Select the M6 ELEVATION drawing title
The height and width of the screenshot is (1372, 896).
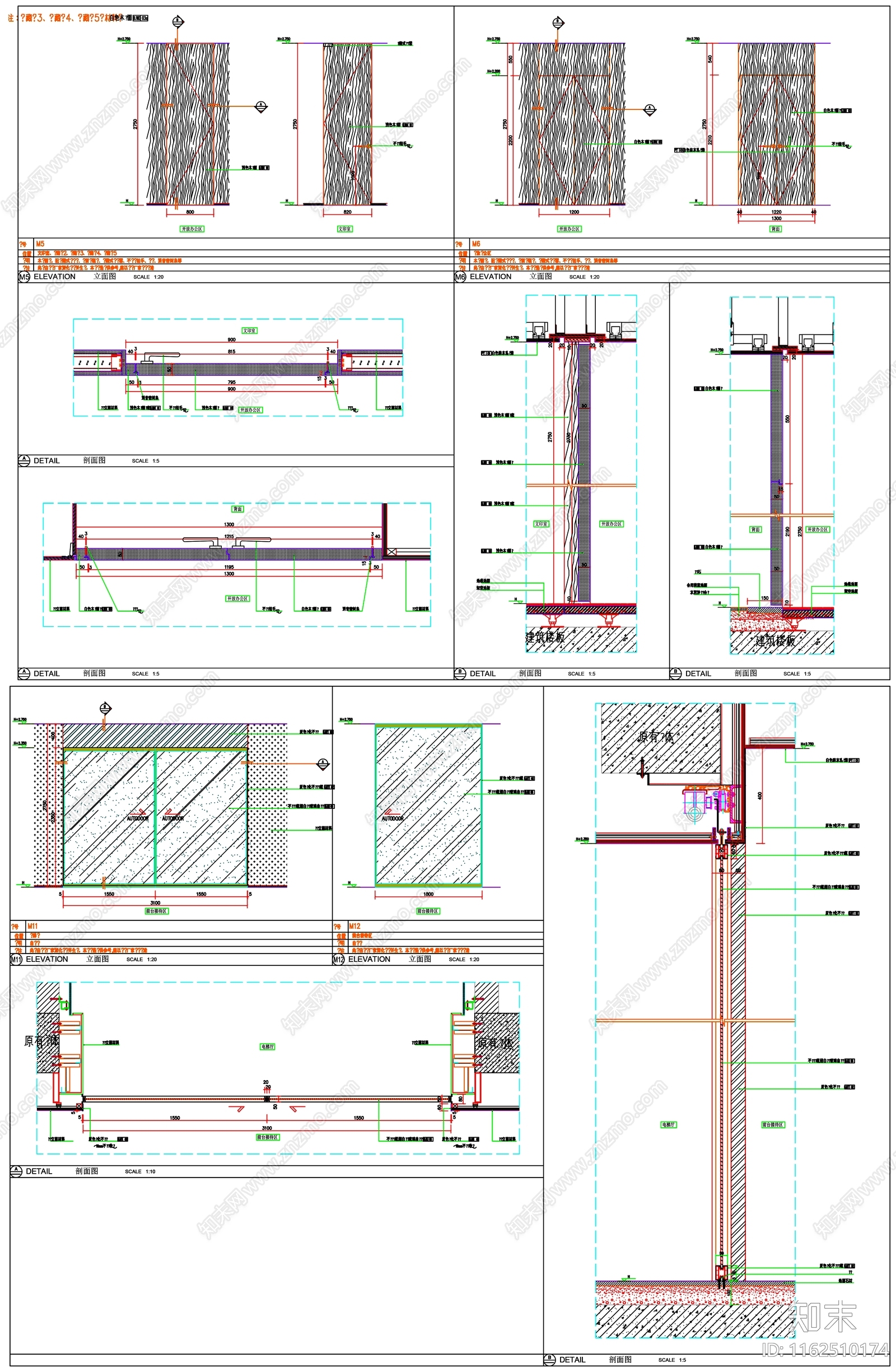491,277
